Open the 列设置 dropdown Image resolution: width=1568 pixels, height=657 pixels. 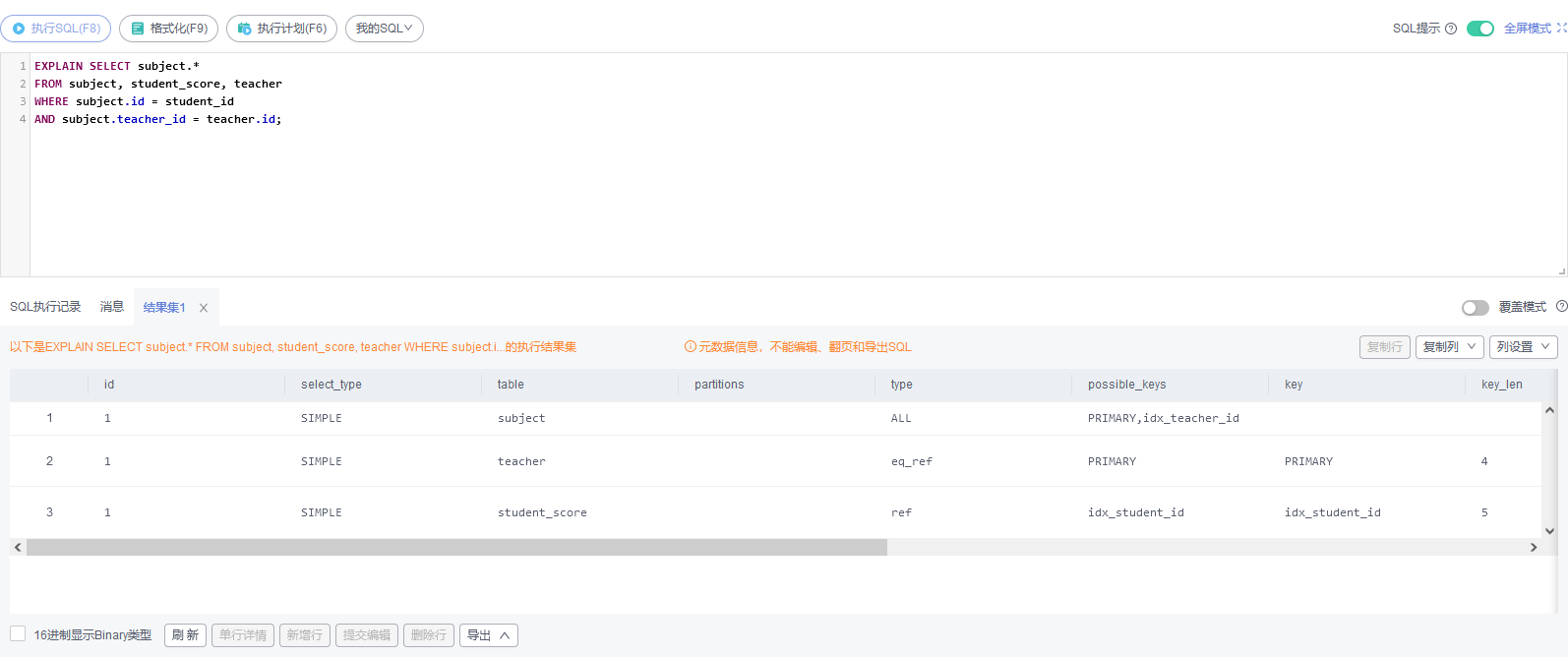tap(1524, 347)
